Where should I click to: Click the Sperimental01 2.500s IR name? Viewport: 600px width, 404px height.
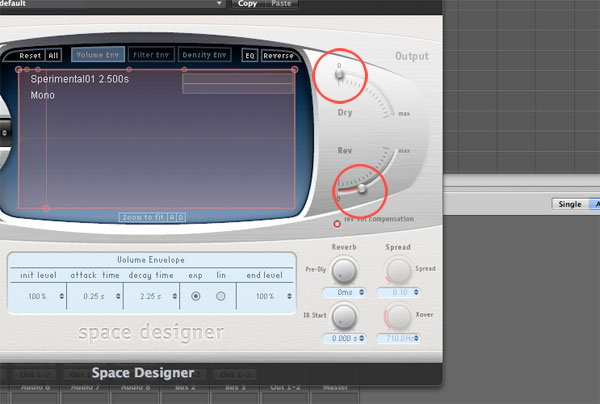(80, 79)
